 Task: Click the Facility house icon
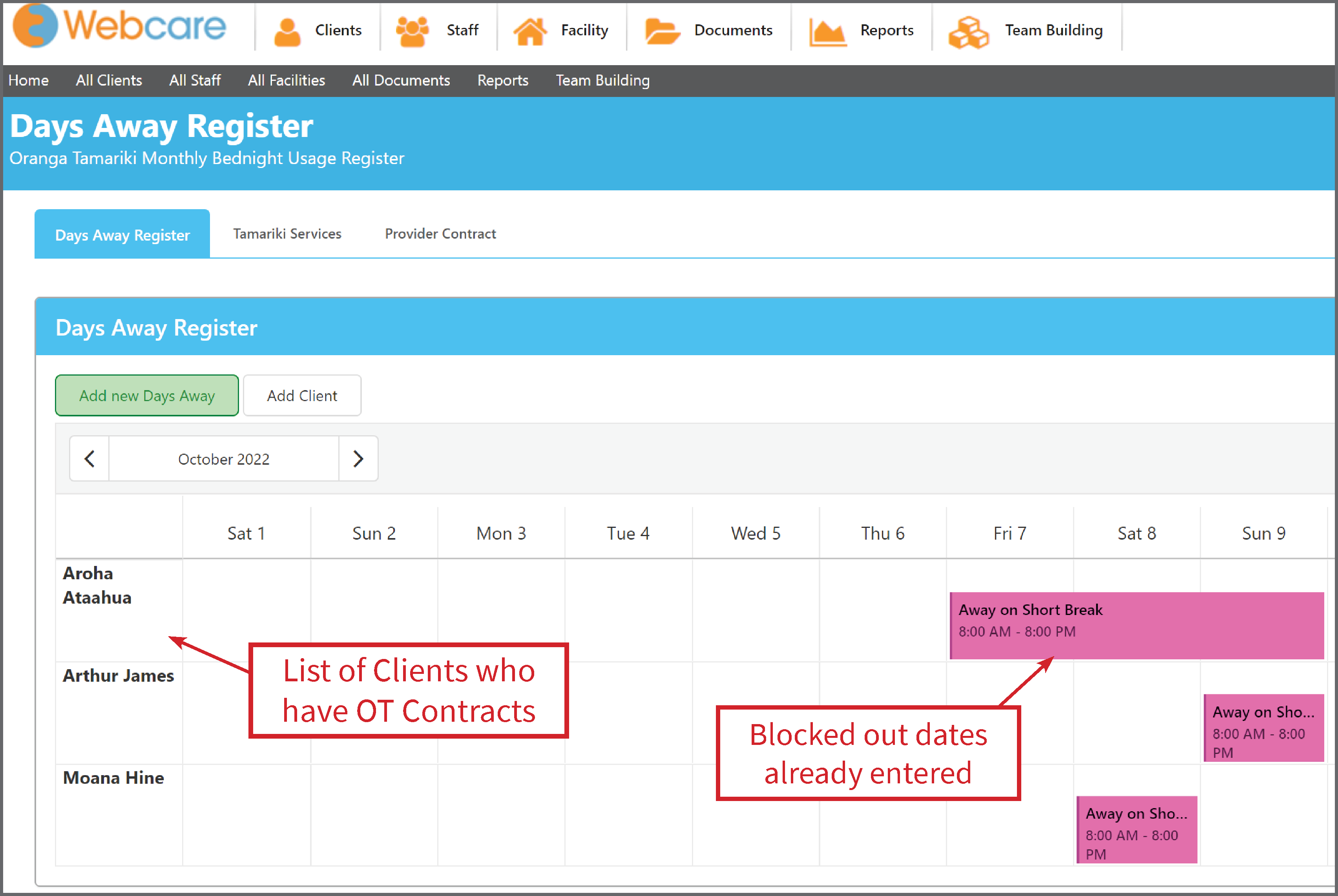pos(530,31)
